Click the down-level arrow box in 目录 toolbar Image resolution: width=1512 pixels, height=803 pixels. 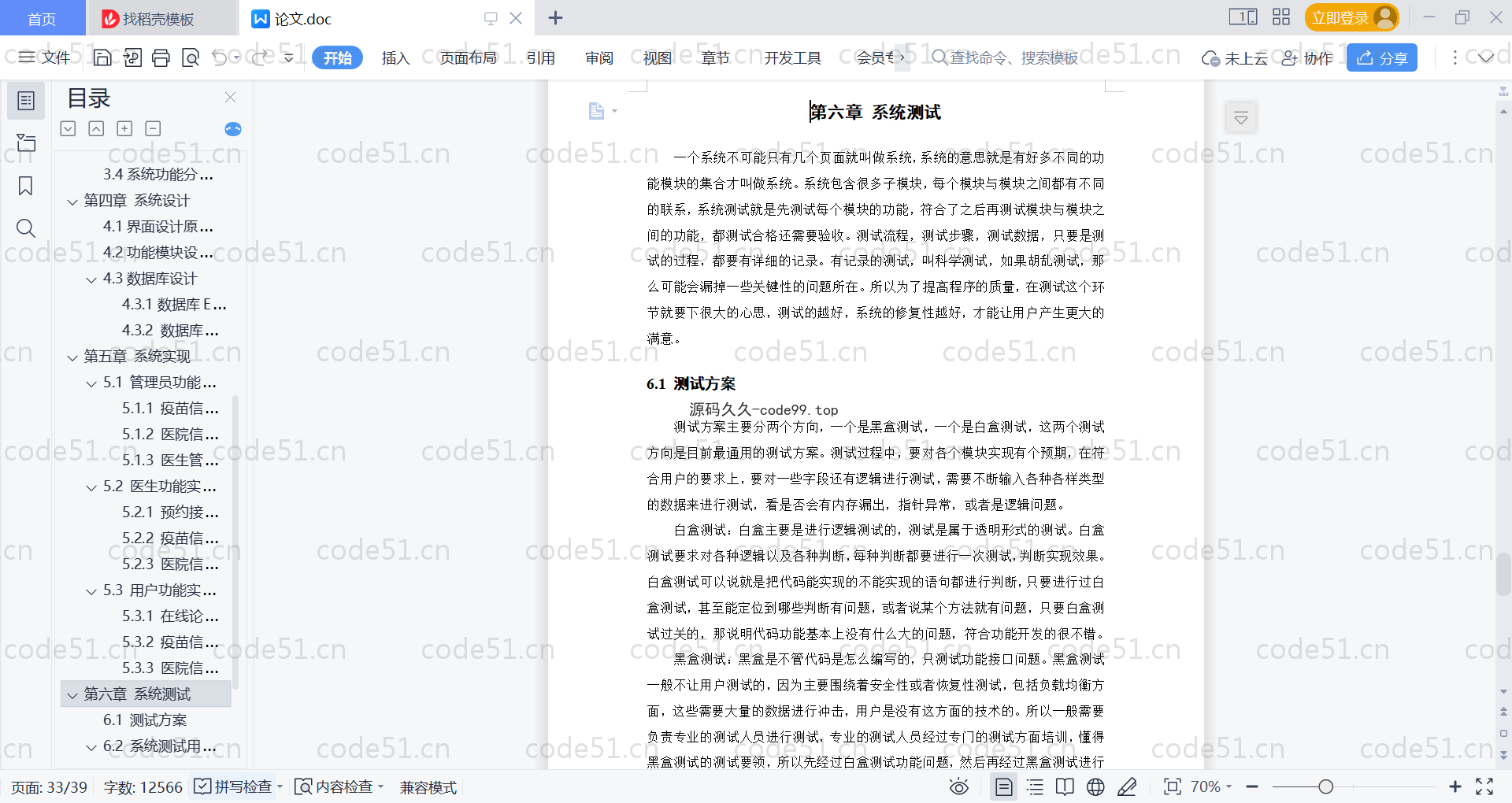[x=68, y=128]
